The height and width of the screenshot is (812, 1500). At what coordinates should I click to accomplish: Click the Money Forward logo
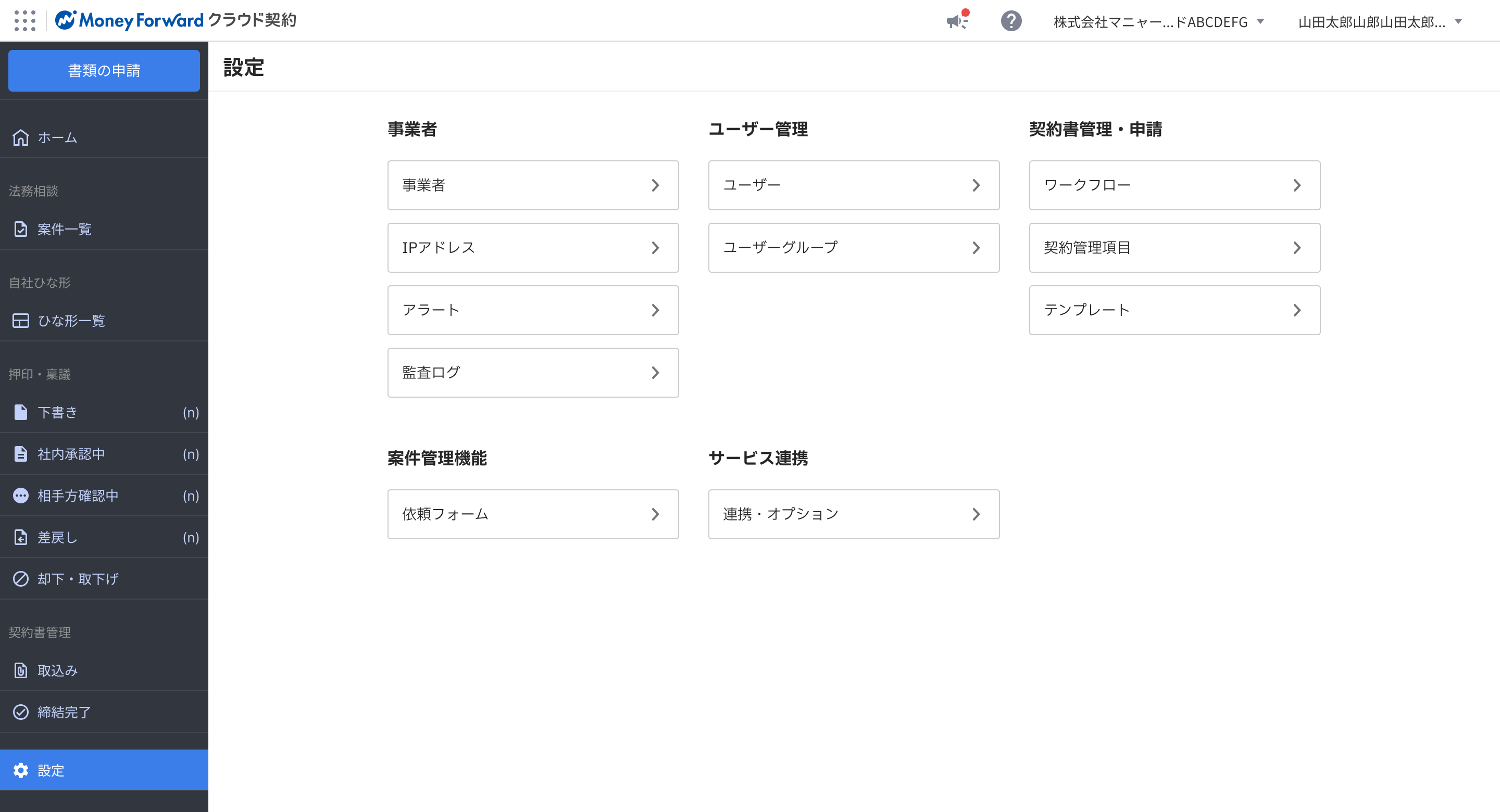[x=176, y=20]
